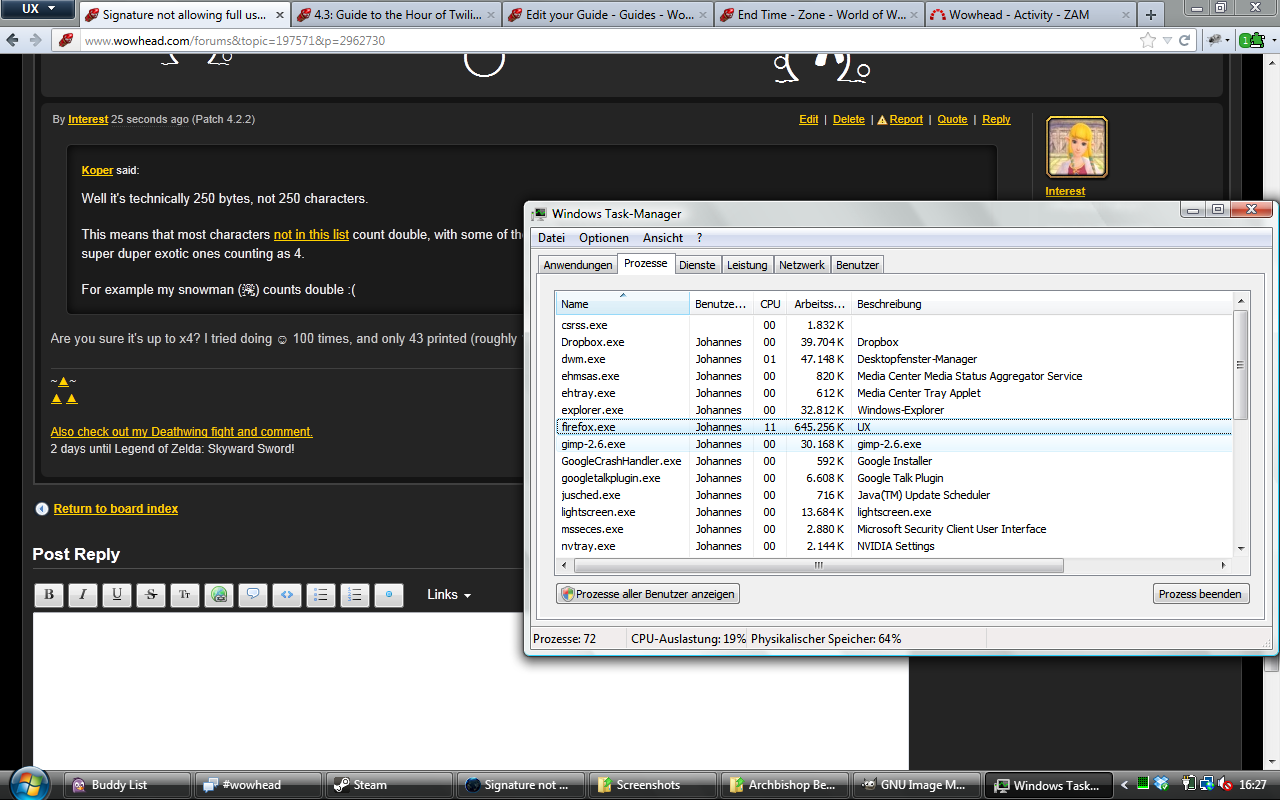1280x800 pixels.
Task: Open Steam from the taskbar
Action: pyautogui.click(x=388, y=785)
